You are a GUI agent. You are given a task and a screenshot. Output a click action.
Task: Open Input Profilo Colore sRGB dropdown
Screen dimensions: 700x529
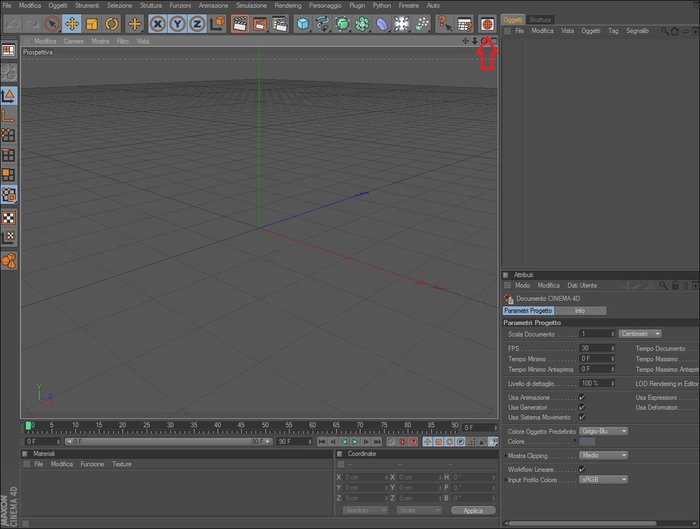click(603, 479)
